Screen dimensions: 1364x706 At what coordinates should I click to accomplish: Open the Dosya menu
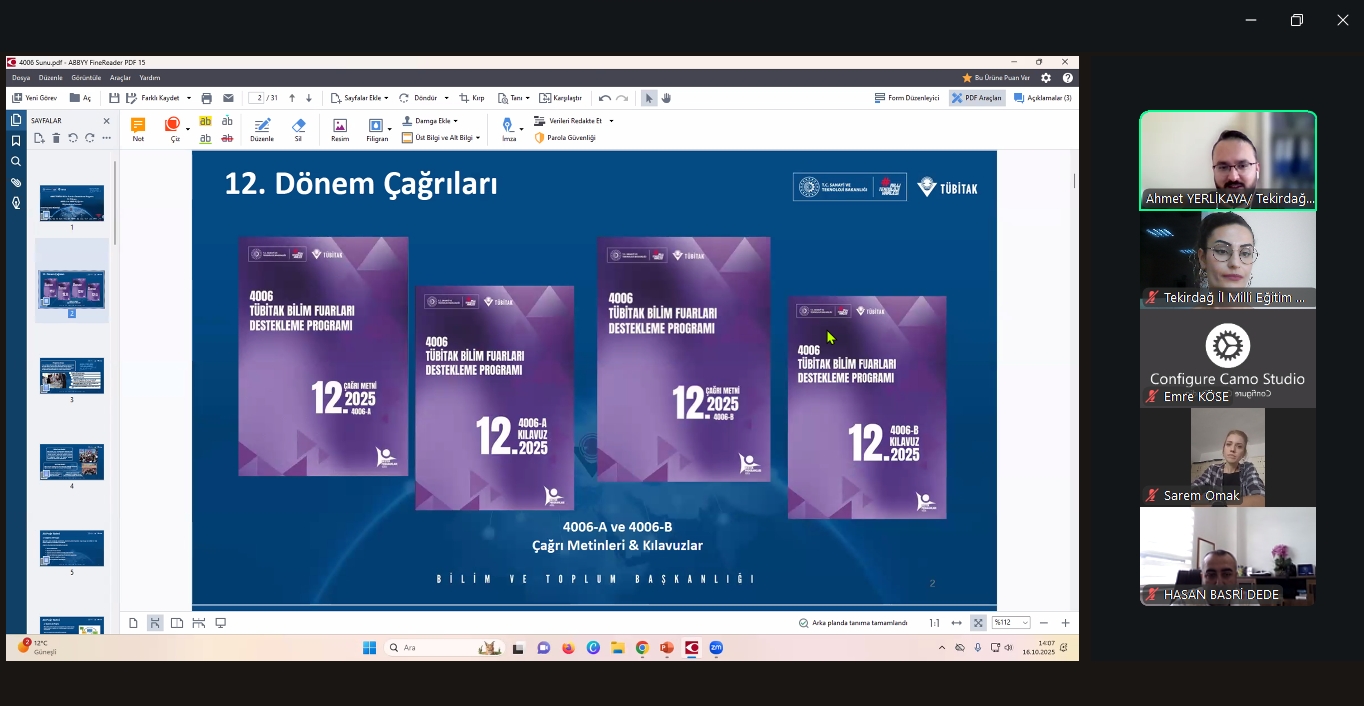21,78
